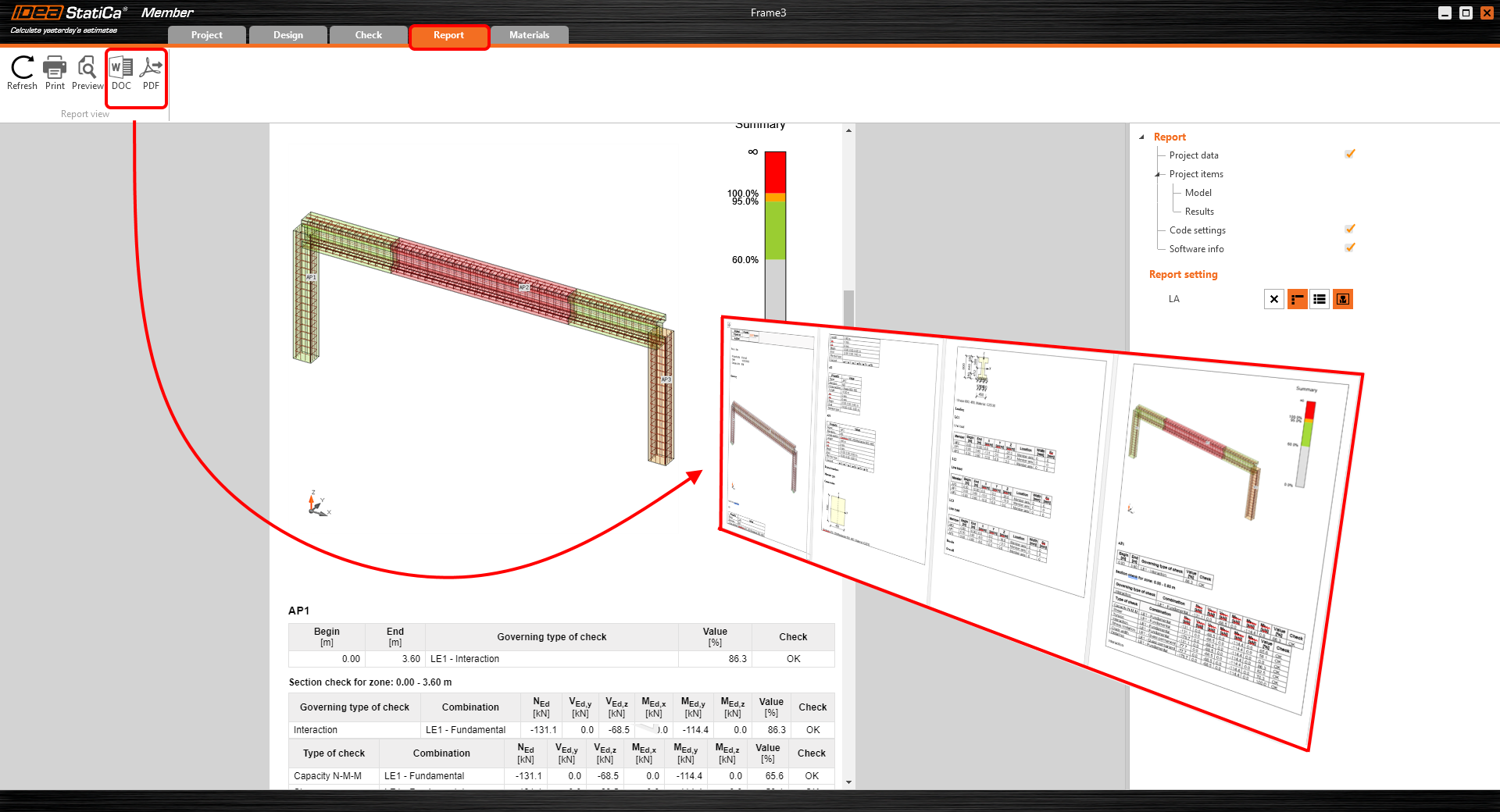The image size is (1500, 812).
Task: Toggle the Project data checkbox
Action: [x=1350, y=155]
